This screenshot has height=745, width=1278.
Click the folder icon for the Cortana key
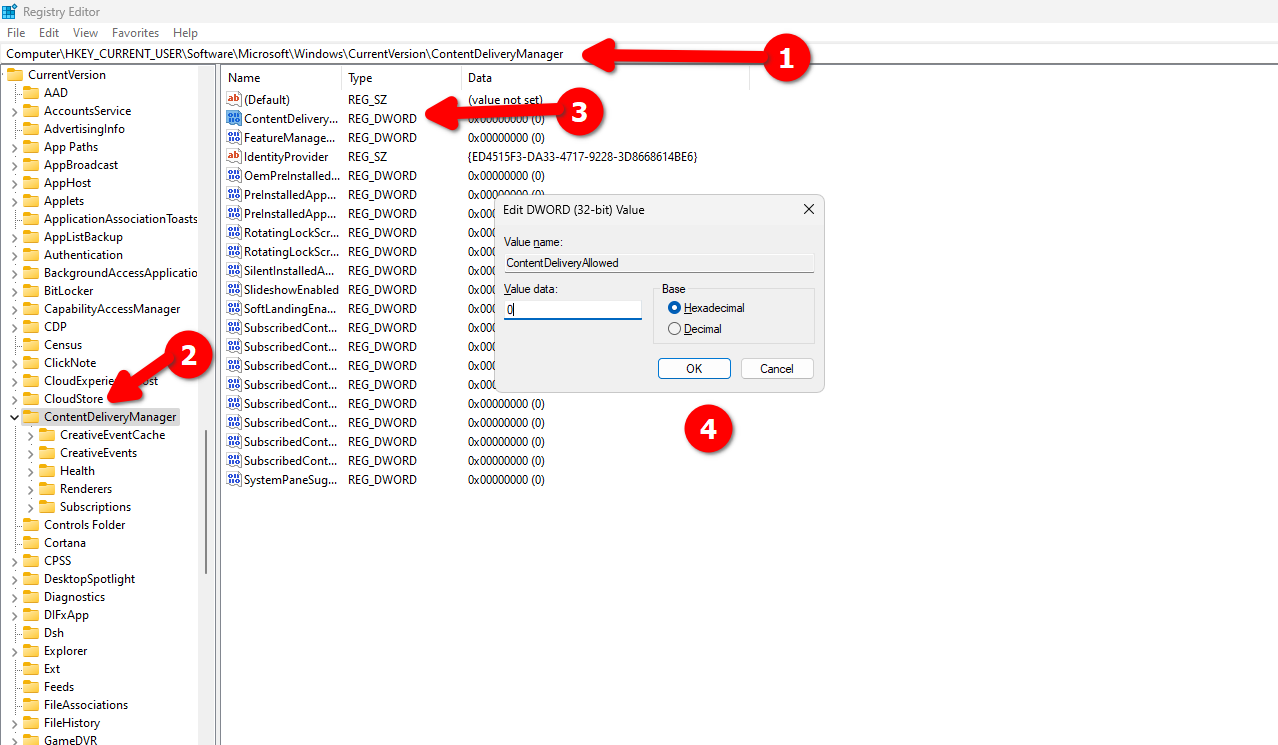(x=33, y=542)
